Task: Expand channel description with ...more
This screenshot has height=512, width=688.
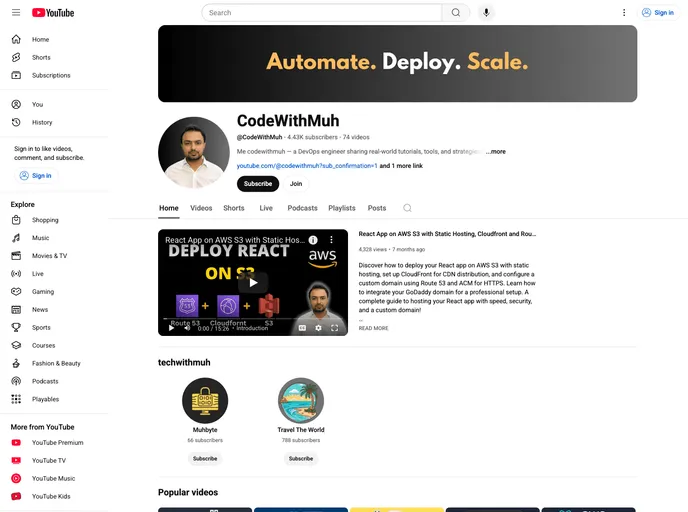Action: [x=496, y=152]
